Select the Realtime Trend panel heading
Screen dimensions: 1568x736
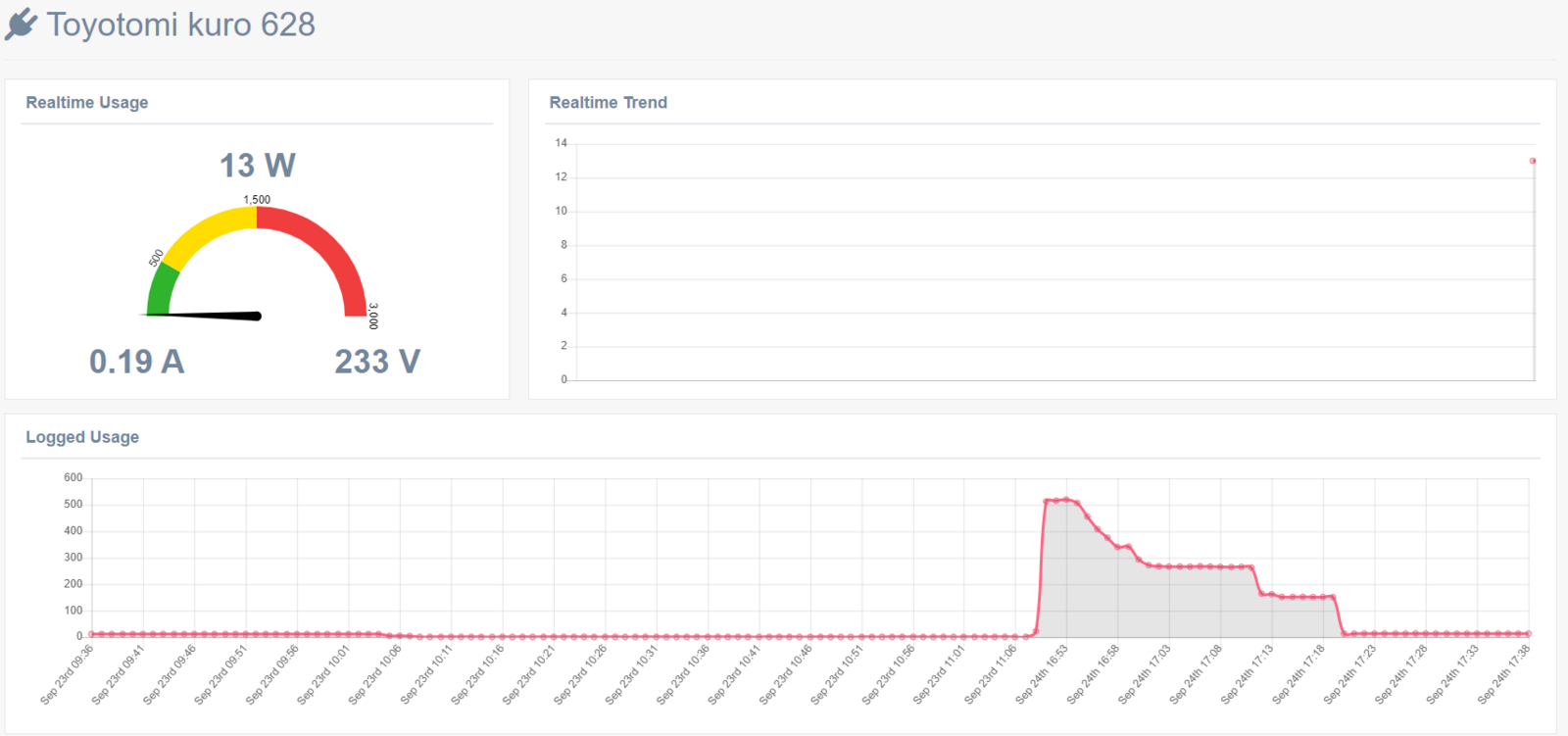tap(608, 103)
